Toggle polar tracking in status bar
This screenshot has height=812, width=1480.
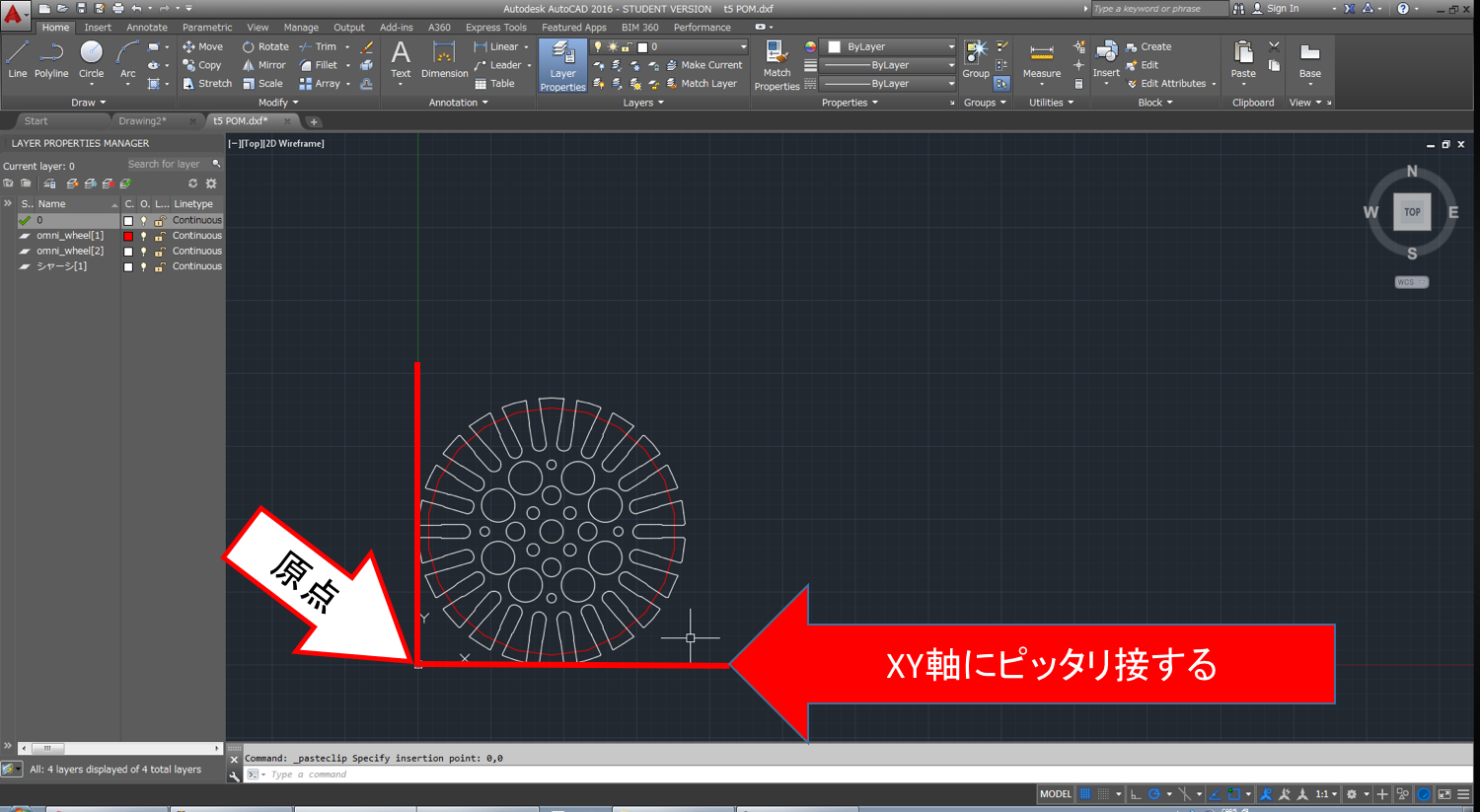[1153, 794]
